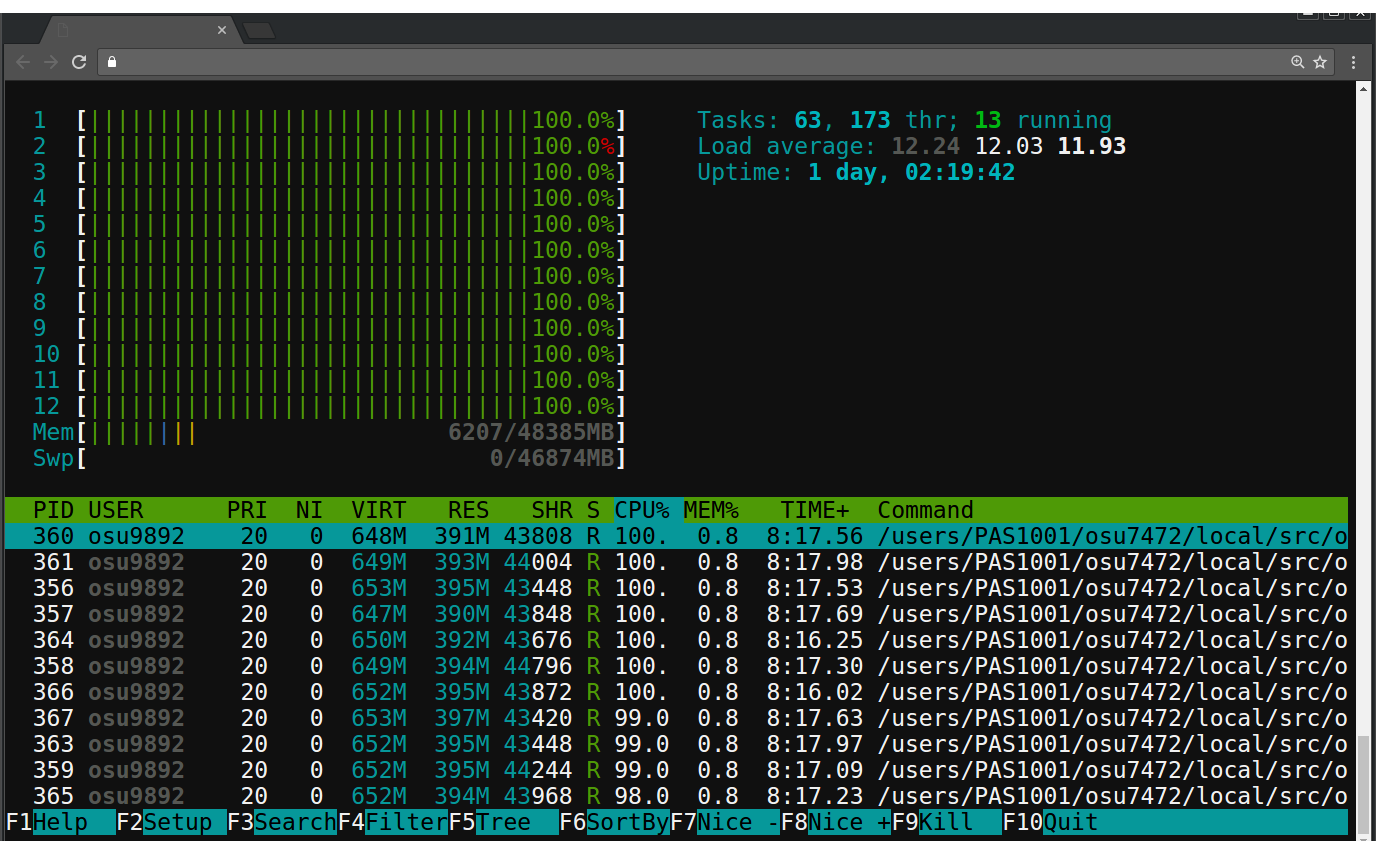
Task: Sort by the MEM% column header
Action: coord(711,510)
